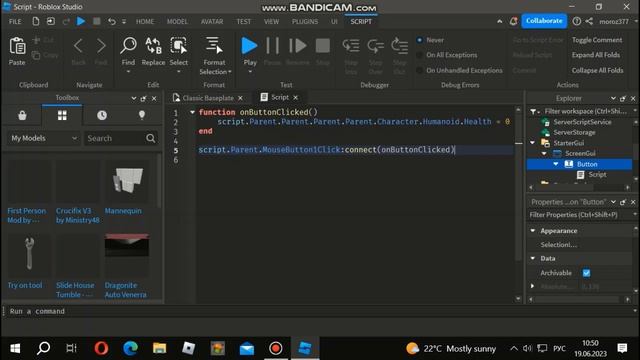Viewport: 640px width, 360px height.
Task: Click the Format Selection icon
Action: 214,46
